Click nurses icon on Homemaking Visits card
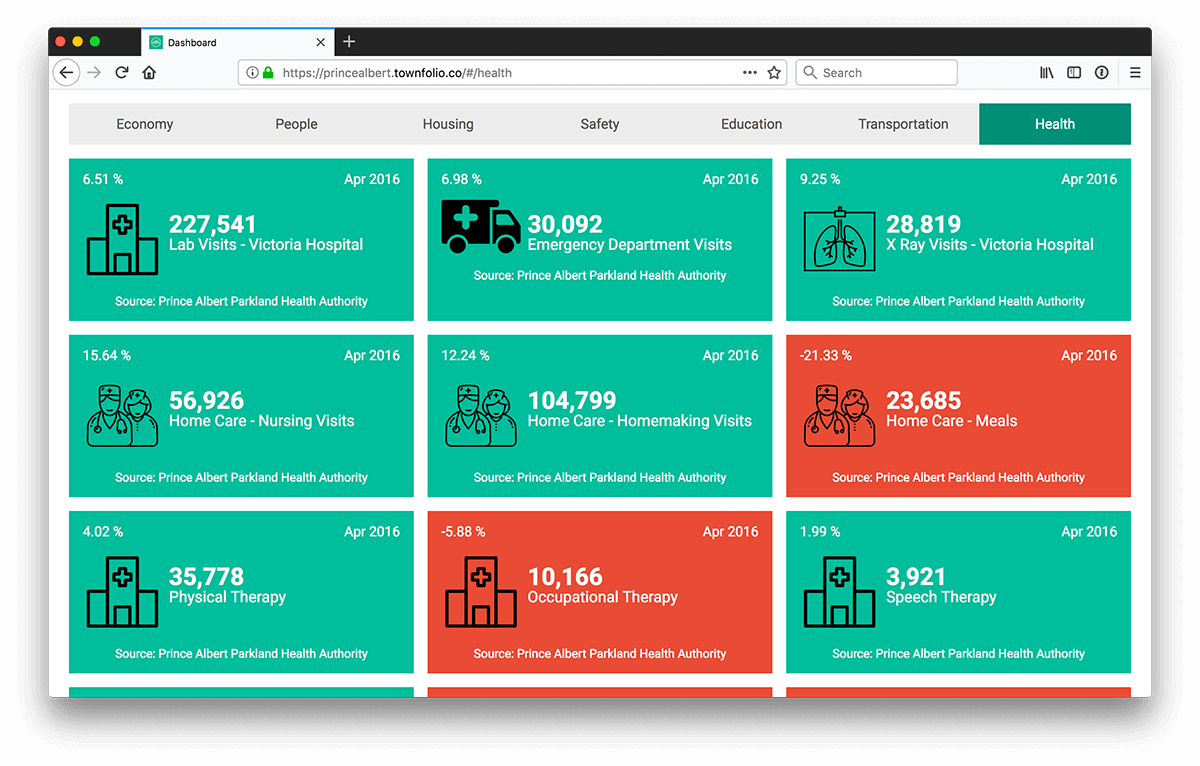The image size is (1200, 766). (481, 415)
